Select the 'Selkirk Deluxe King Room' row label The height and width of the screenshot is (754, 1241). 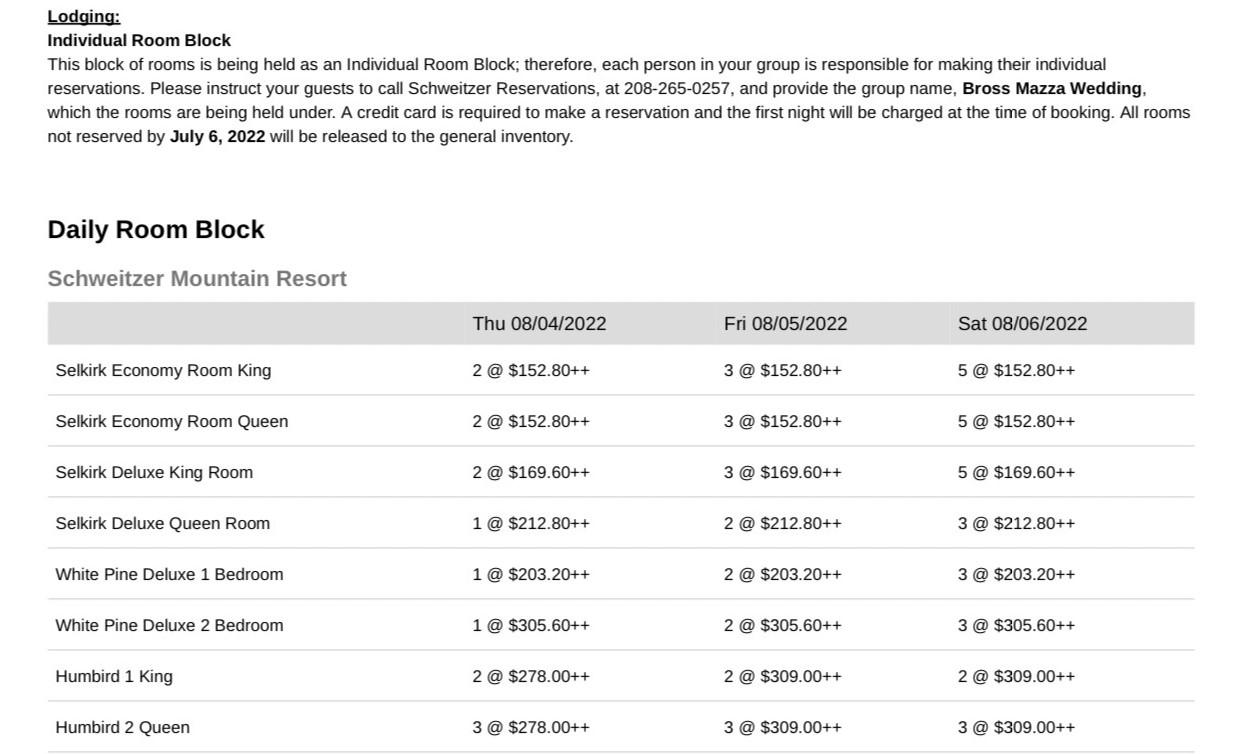[x=154, y=473]
